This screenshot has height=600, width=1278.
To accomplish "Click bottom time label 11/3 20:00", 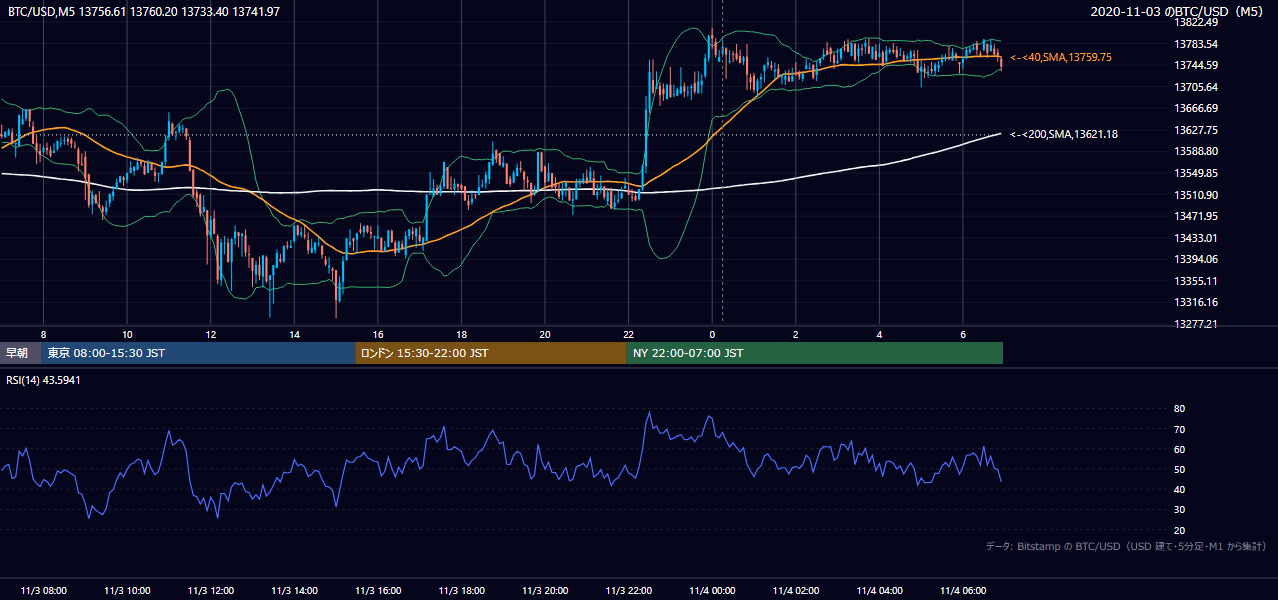I will tap(545, 591).
